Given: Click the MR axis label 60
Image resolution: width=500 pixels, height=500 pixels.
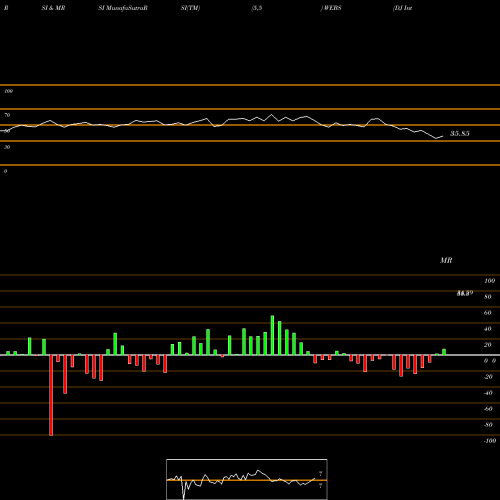Looking at the screenshot, I should point(487,313).
